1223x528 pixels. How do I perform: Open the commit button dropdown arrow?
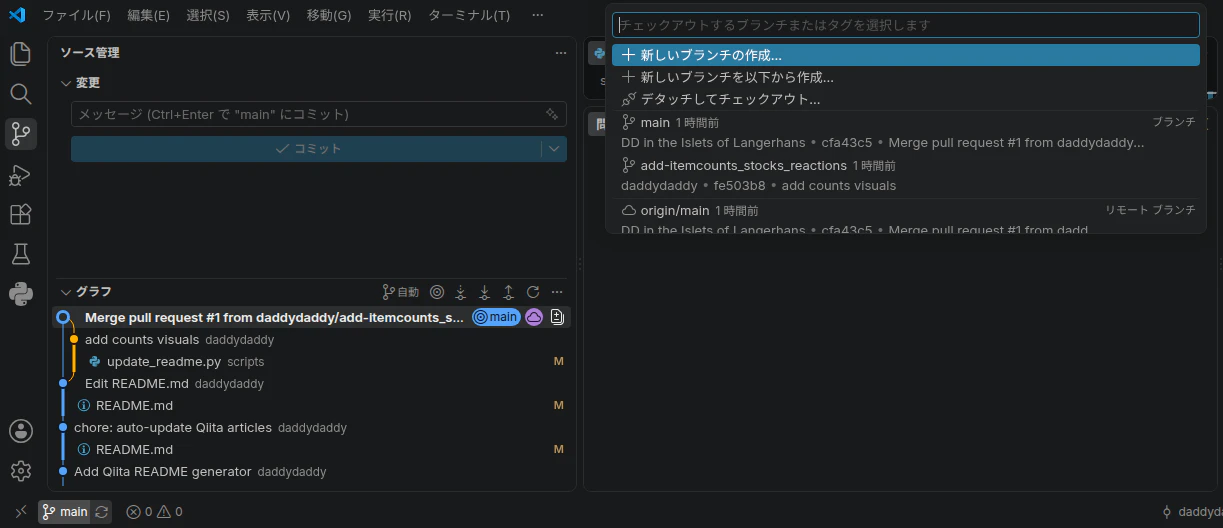[x=554, y=149]
